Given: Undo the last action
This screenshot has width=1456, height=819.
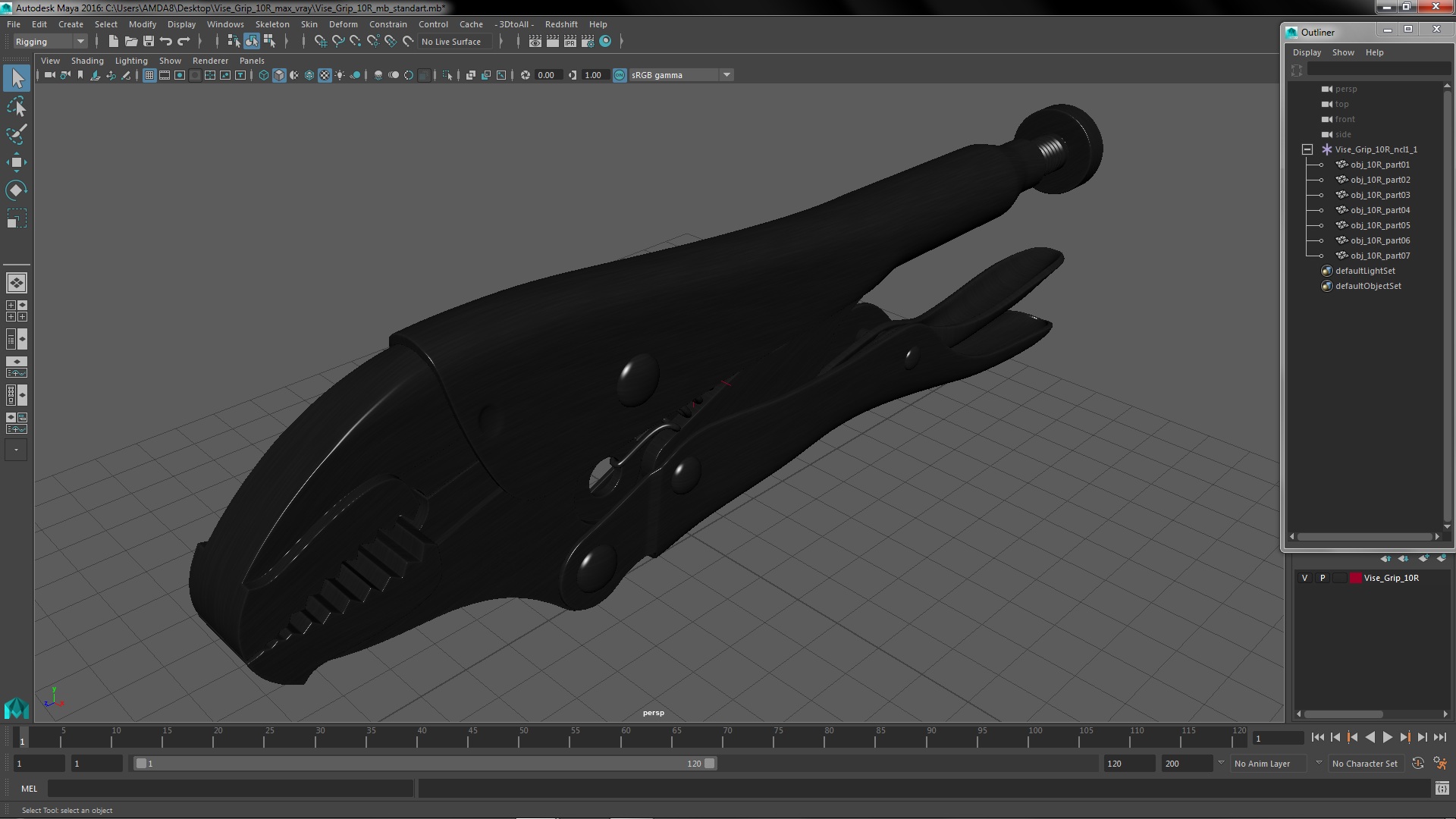Looking at the screenshot, I should click(166, 42).
